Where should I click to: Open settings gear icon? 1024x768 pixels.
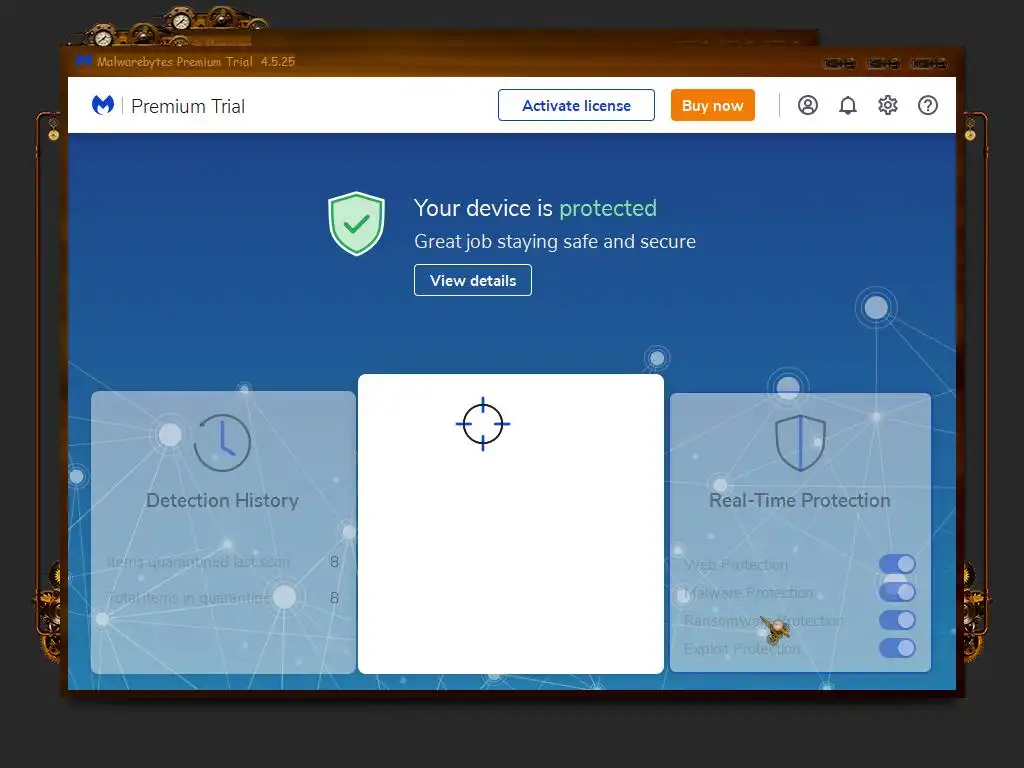pyautogui.click(x=888, y=105)
